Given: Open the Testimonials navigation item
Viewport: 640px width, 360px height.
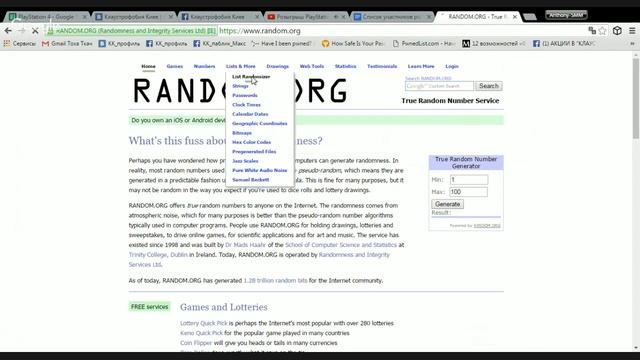Looking at the screenshot, I should (x=382, y=66).
